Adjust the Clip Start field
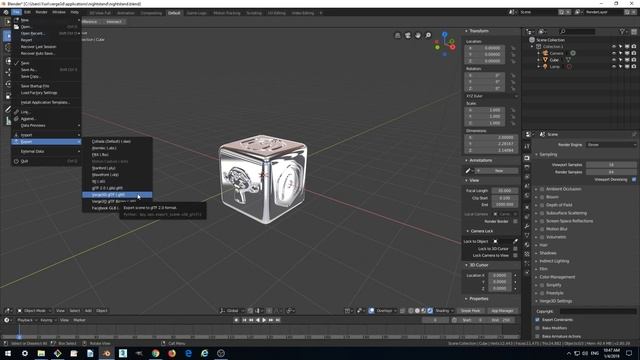 505,198
